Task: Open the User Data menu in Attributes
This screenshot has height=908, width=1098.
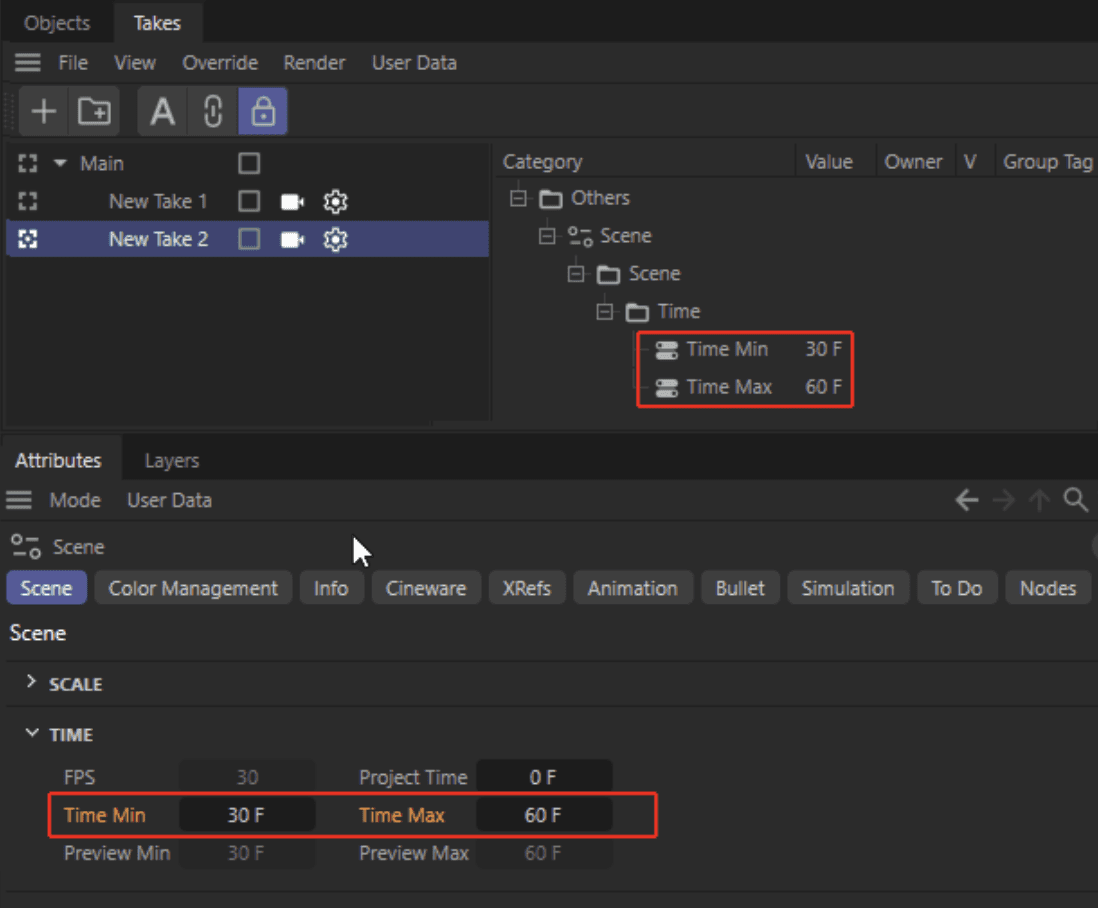Action: (x=169, y=501)
